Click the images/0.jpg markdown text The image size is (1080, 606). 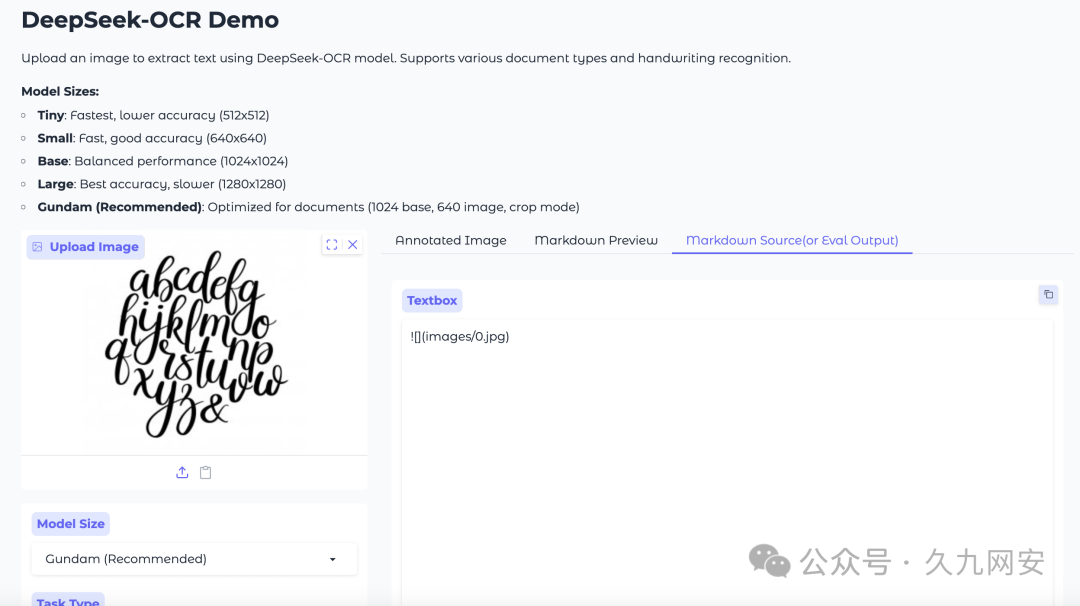(458, 336)
